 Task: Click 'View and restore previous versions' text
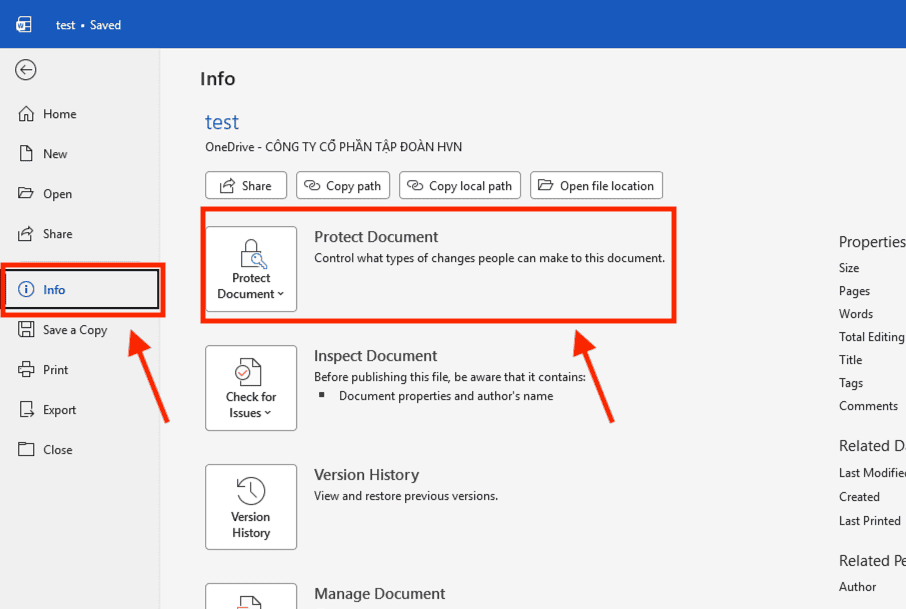tap(406, 496)
